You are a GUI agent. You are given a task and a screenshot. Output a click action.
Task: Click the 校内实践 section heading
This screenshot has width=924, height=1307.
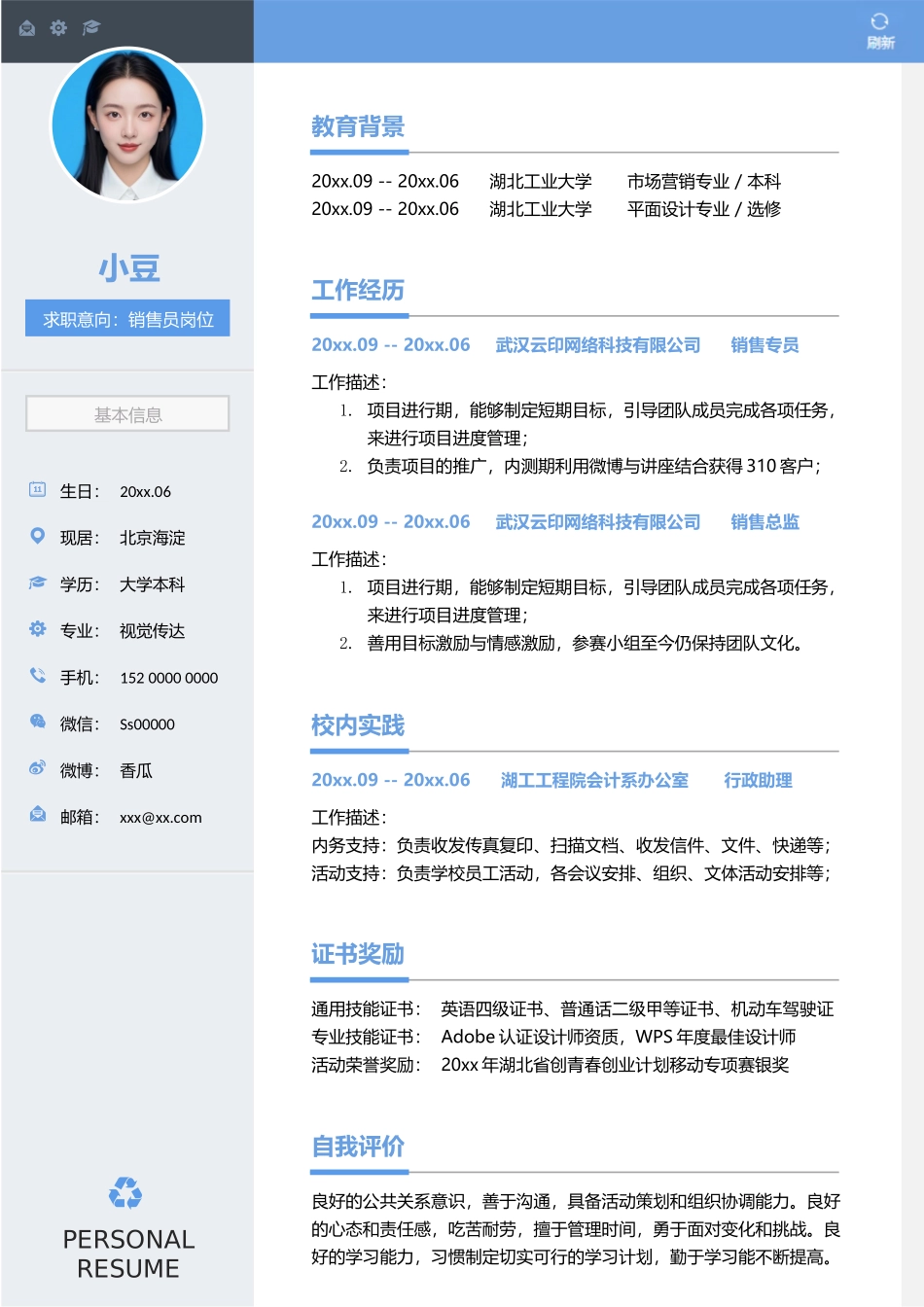coord(358,725)
